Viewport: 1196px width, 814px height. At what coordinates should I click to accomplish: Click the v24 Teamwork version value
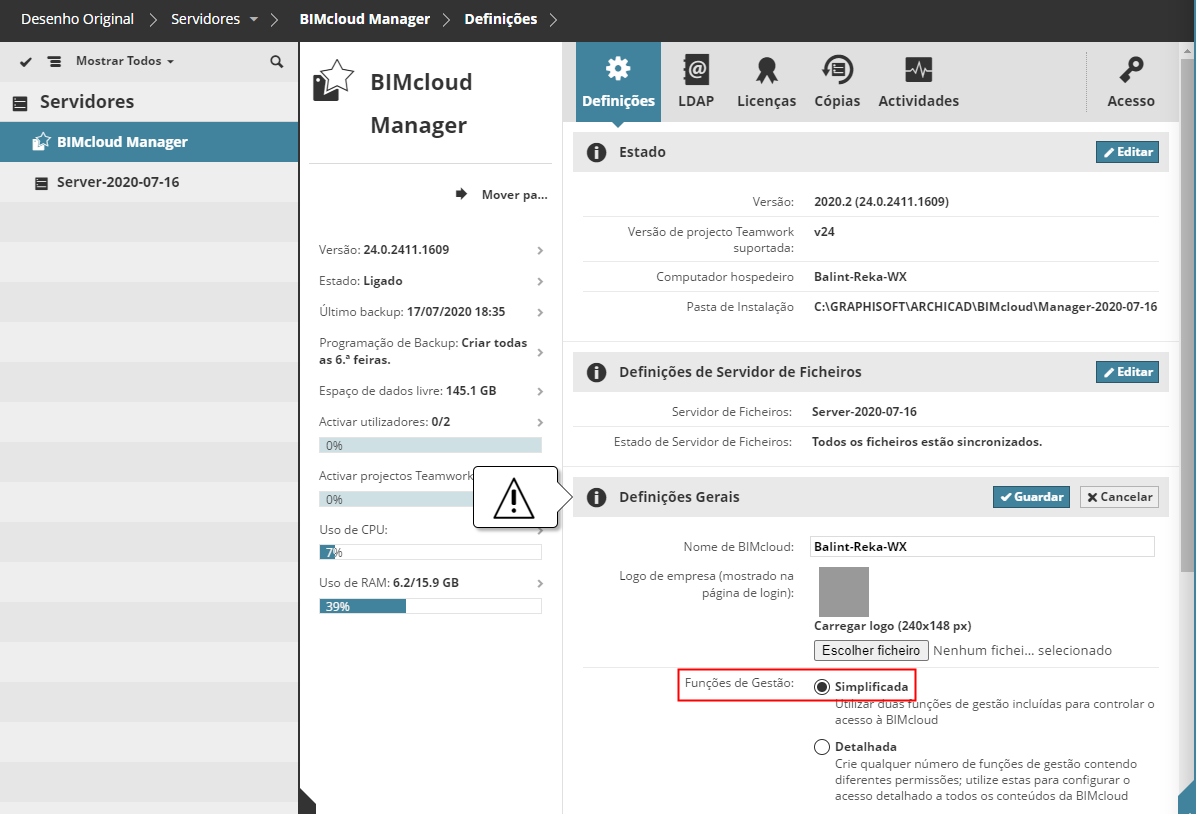click(824, 232)
